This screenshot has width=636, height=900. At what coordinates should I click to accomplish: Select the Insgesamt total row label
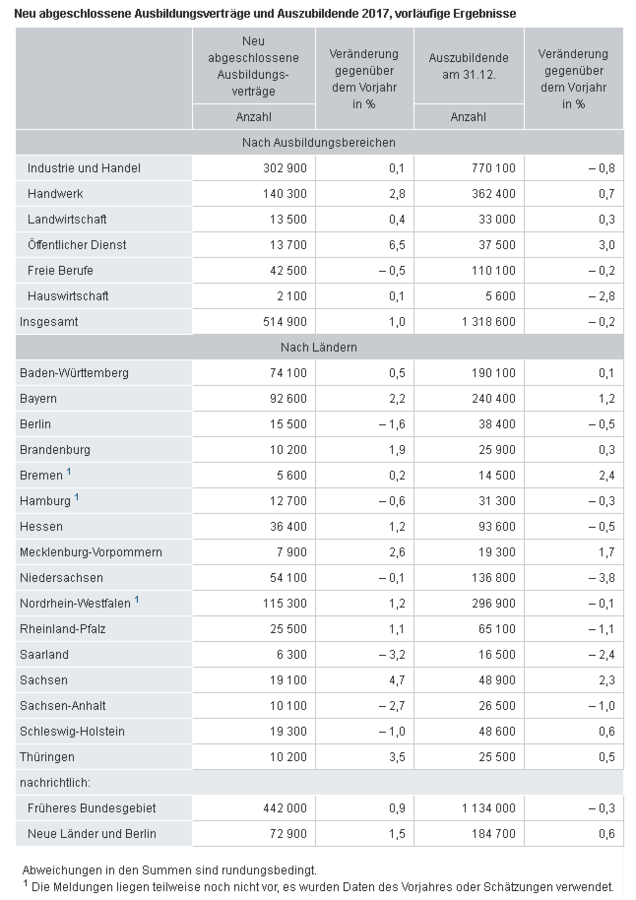coord(49,322)
